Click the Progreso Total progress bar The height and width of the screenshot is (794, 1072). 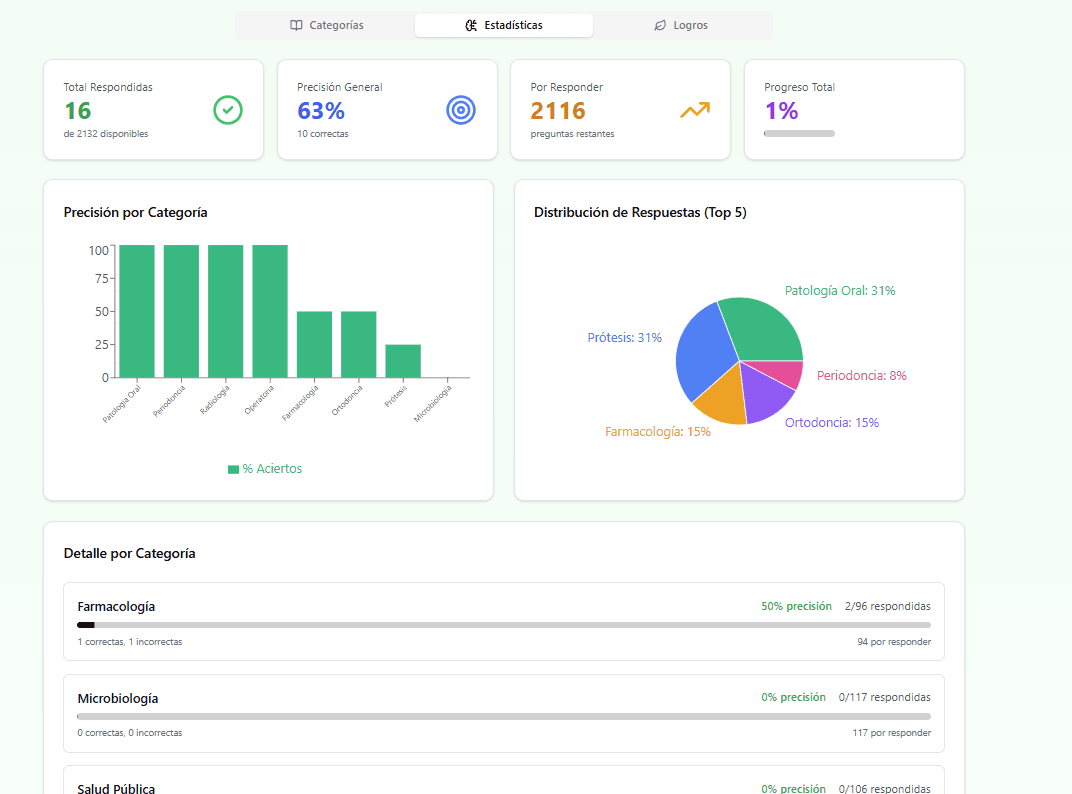(799, 133)
